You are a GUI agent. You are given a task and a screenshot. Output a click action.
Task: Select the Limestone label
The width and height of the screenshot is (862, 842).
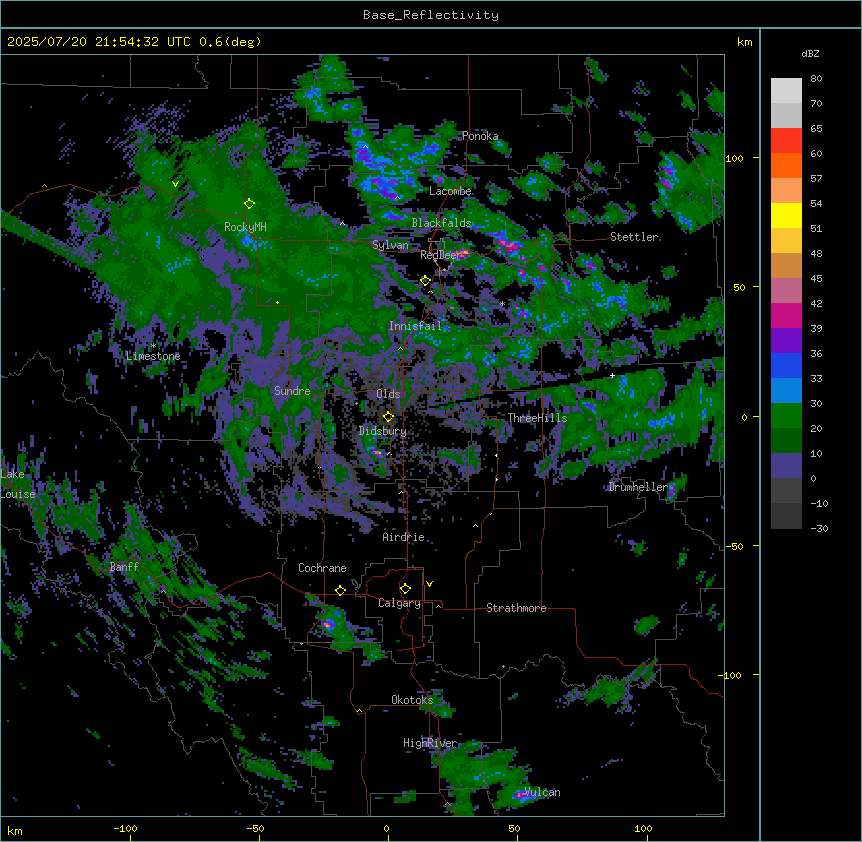pos(153,356)
